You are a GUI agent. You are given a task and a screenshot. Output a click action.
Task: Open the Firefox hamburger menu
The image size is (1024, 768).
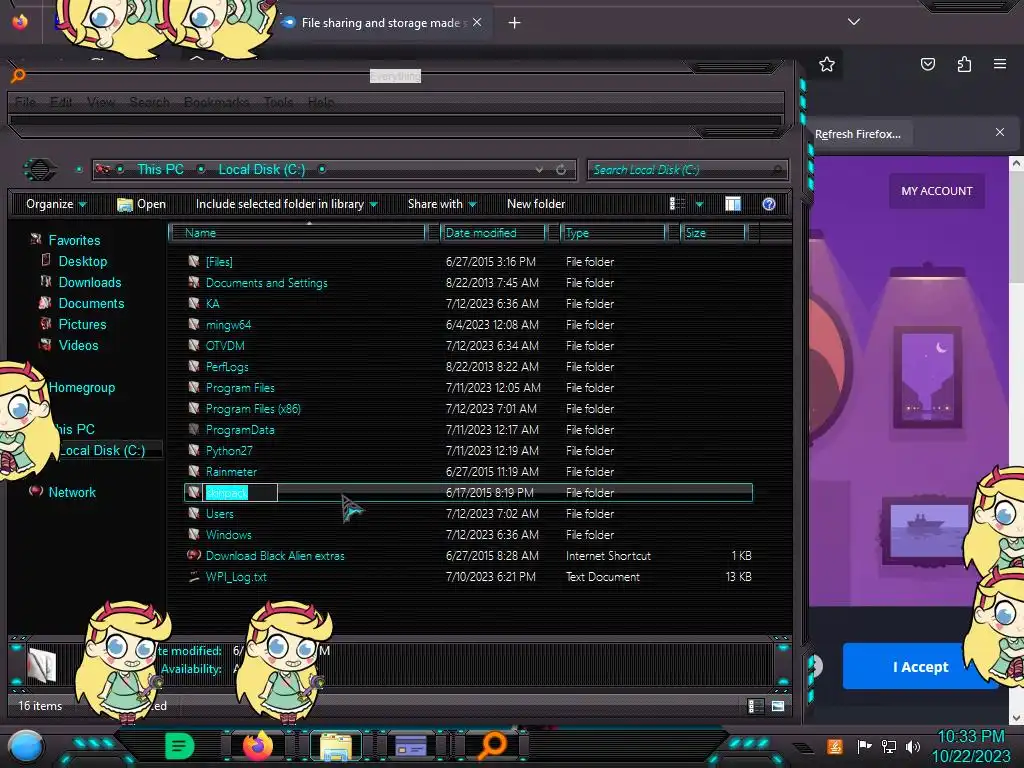point(999,64)
